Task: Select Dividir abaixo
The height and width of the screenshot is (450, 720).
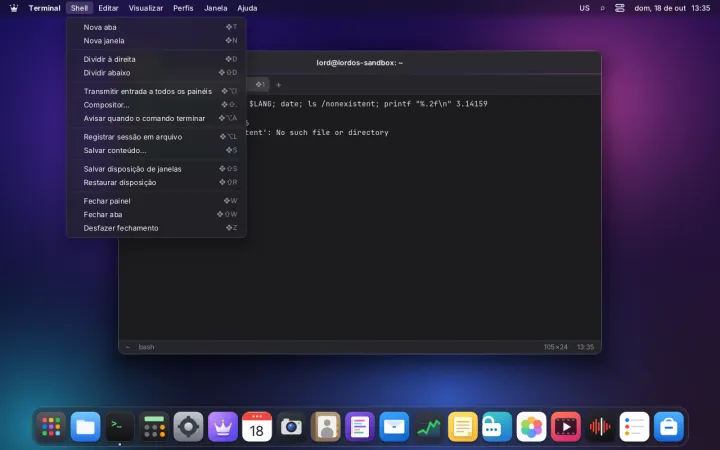Action: point(157,73)
